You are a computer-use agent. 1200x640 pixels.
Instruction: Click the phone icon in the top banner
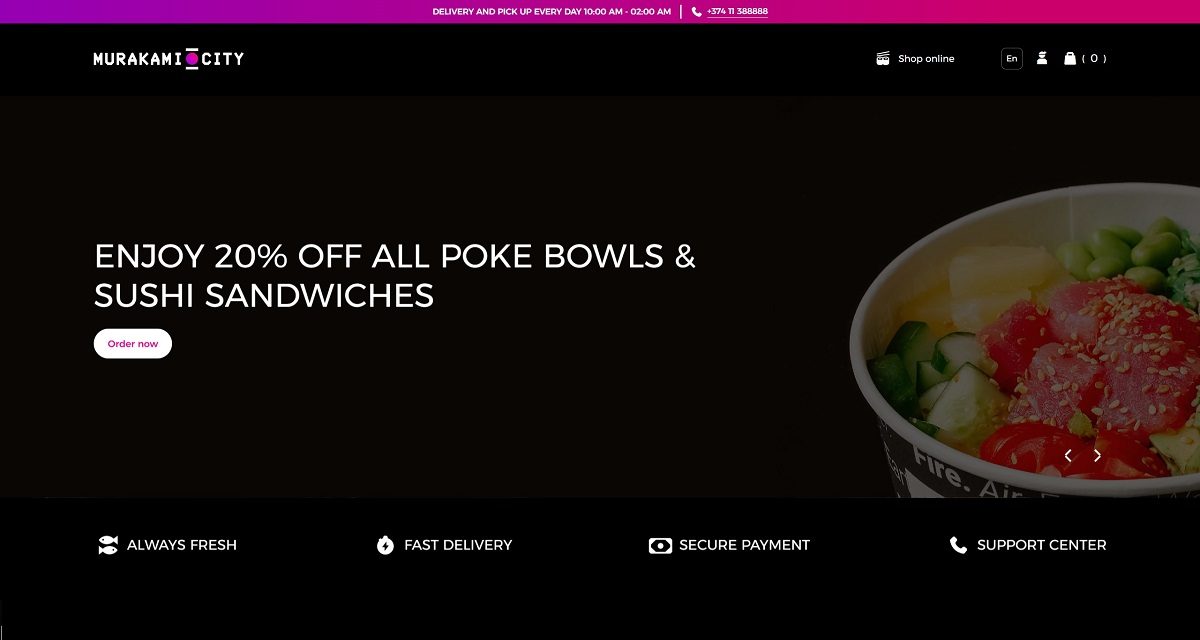[x=696, y=12]
